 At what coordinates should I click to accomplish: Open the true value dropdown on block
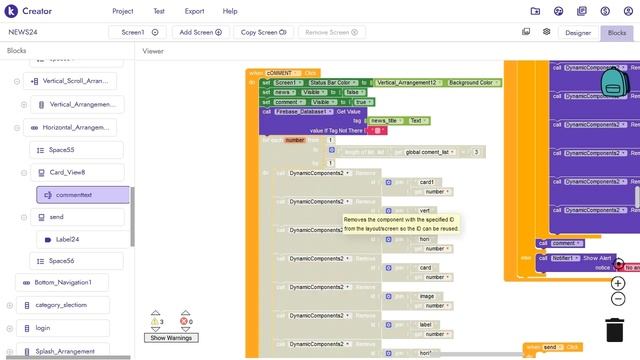click(363, 102)
